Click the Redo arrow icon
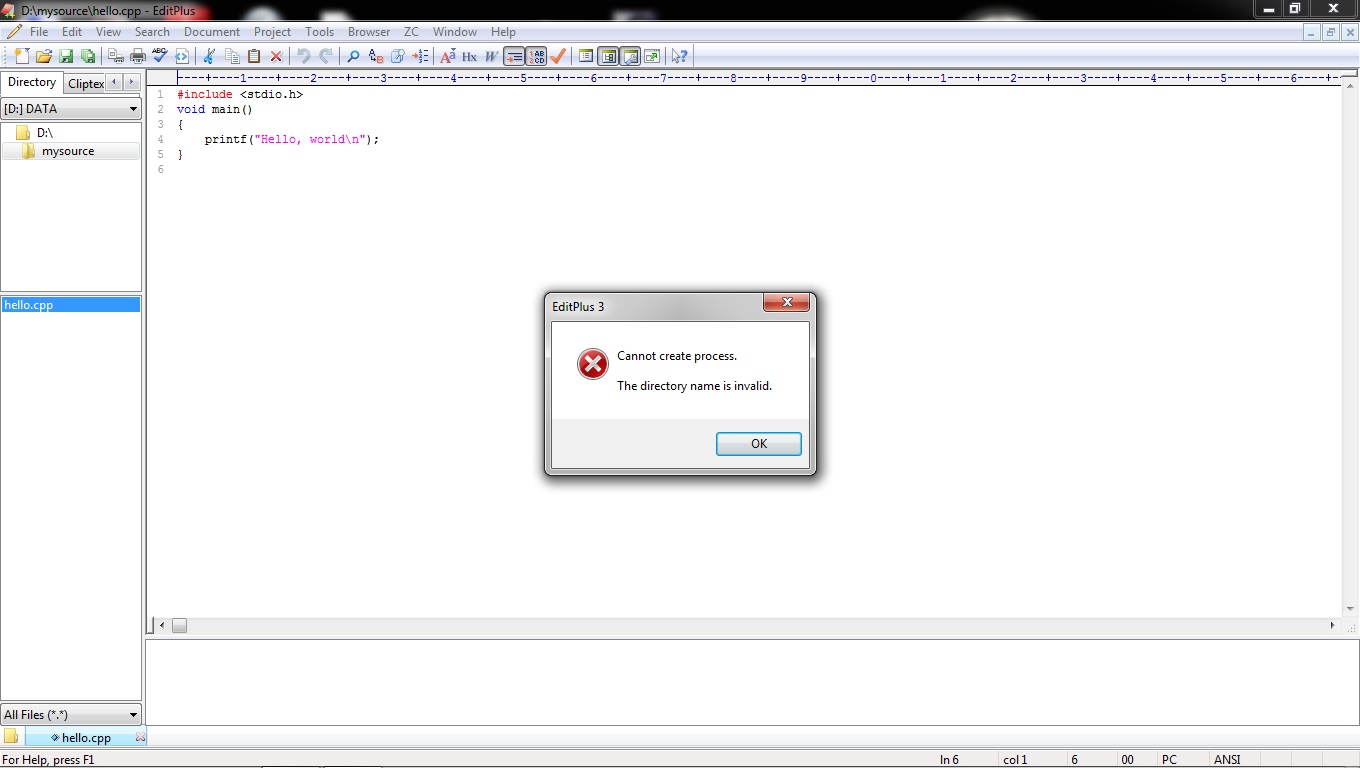The height and width of the screenshot is (768, 1360). (326, 56)
